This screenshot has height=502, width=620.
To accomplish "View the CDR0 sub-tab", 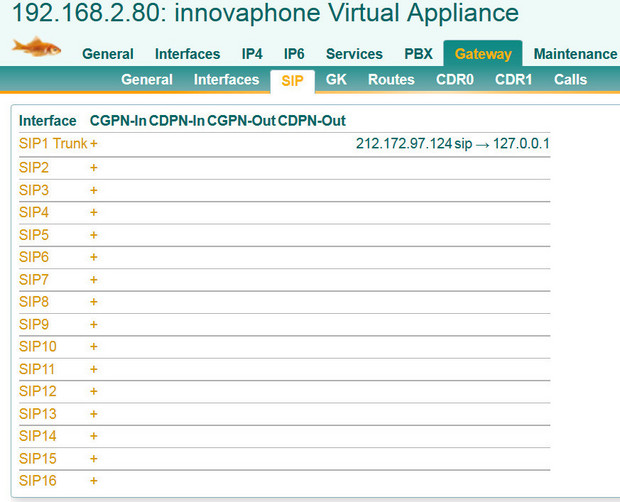I will tap(455, 80).
